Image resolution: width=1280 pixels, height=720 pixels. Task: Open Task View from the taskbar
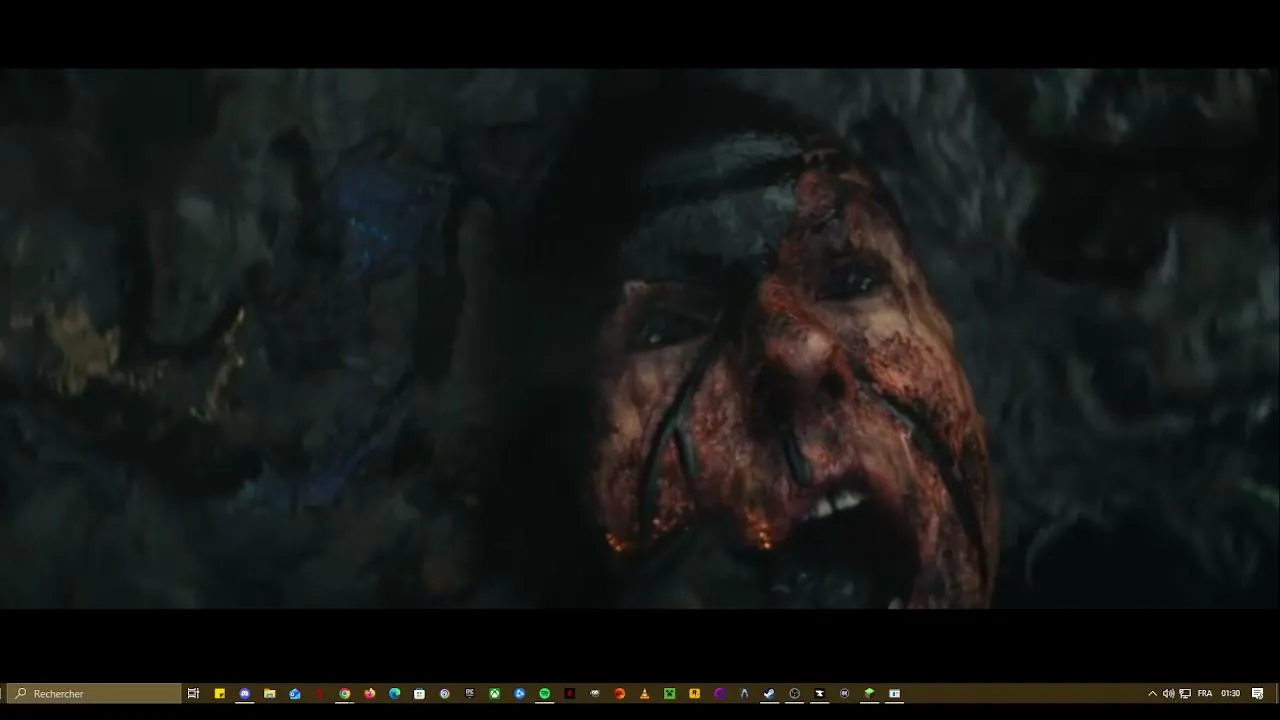click(194, 693)
